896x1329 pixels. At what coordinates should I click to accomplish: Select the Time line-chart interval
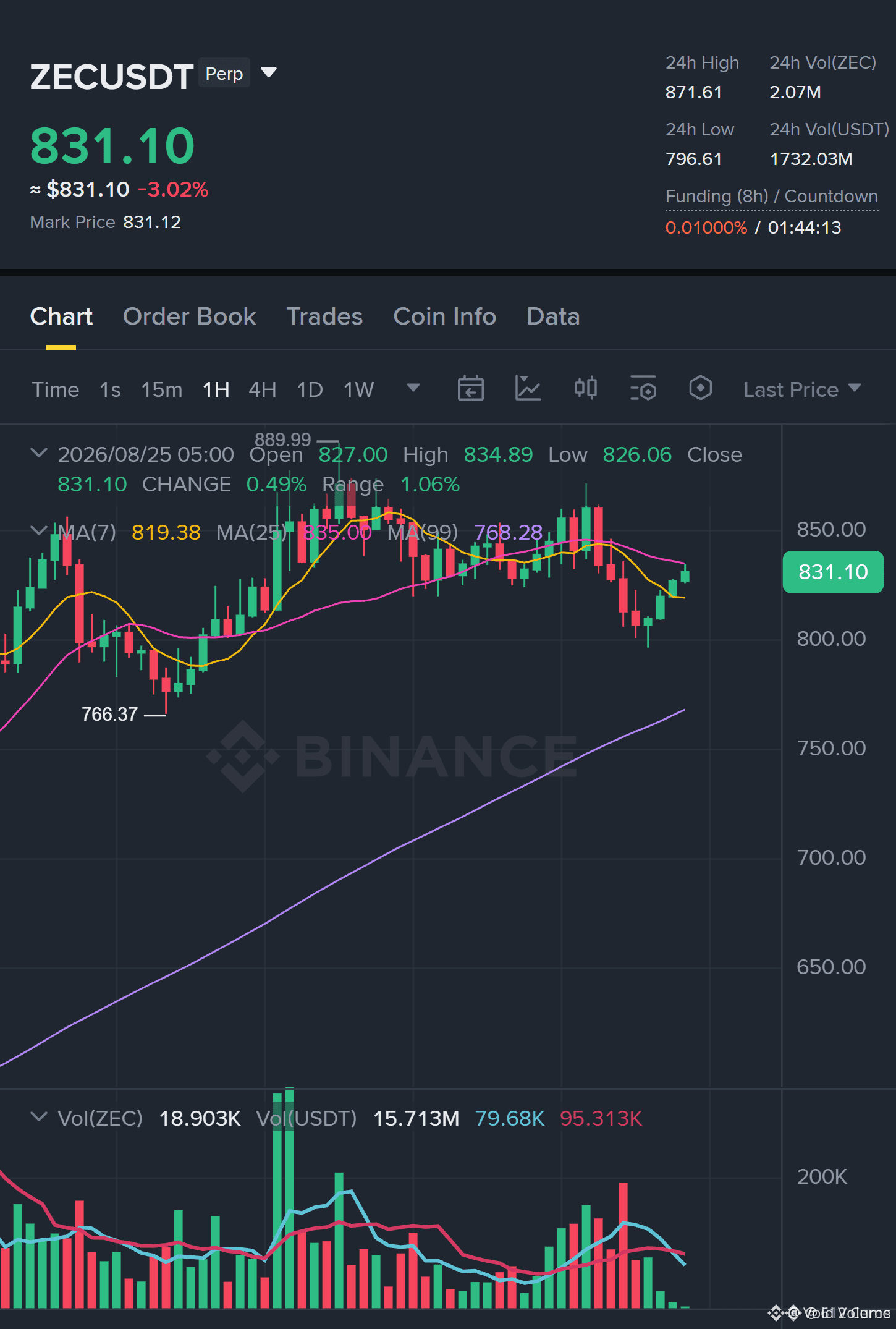56,389
